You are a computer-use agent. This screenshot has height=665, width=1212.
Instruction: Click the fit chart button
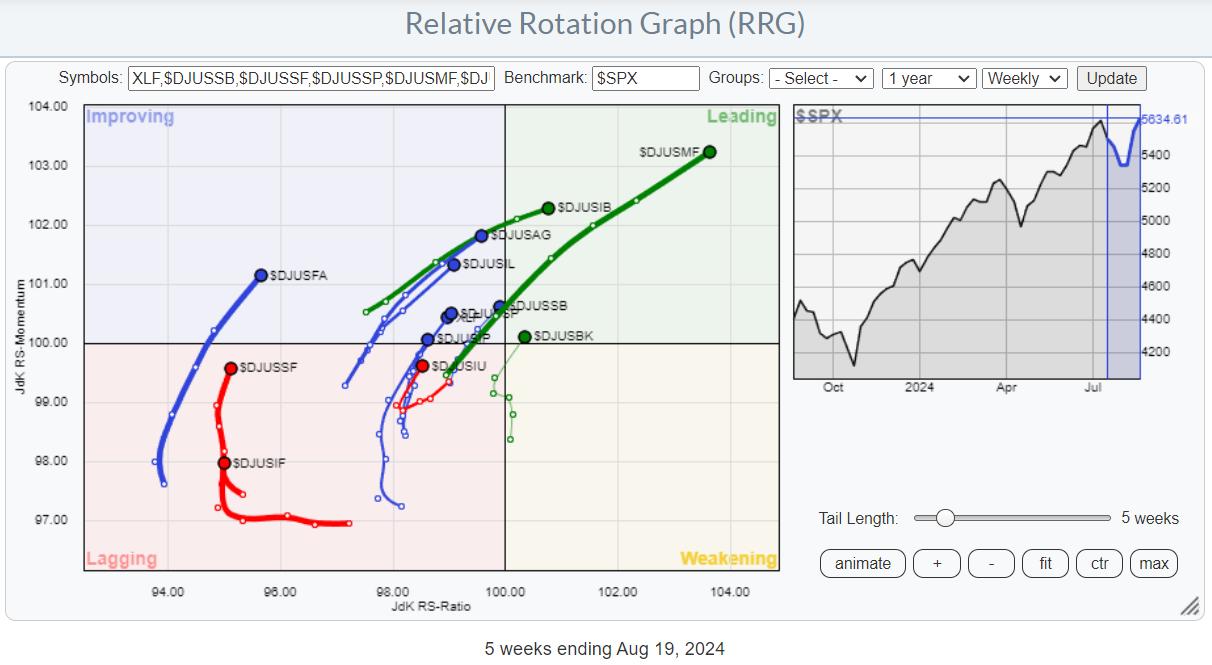(x=1045, y=563)
